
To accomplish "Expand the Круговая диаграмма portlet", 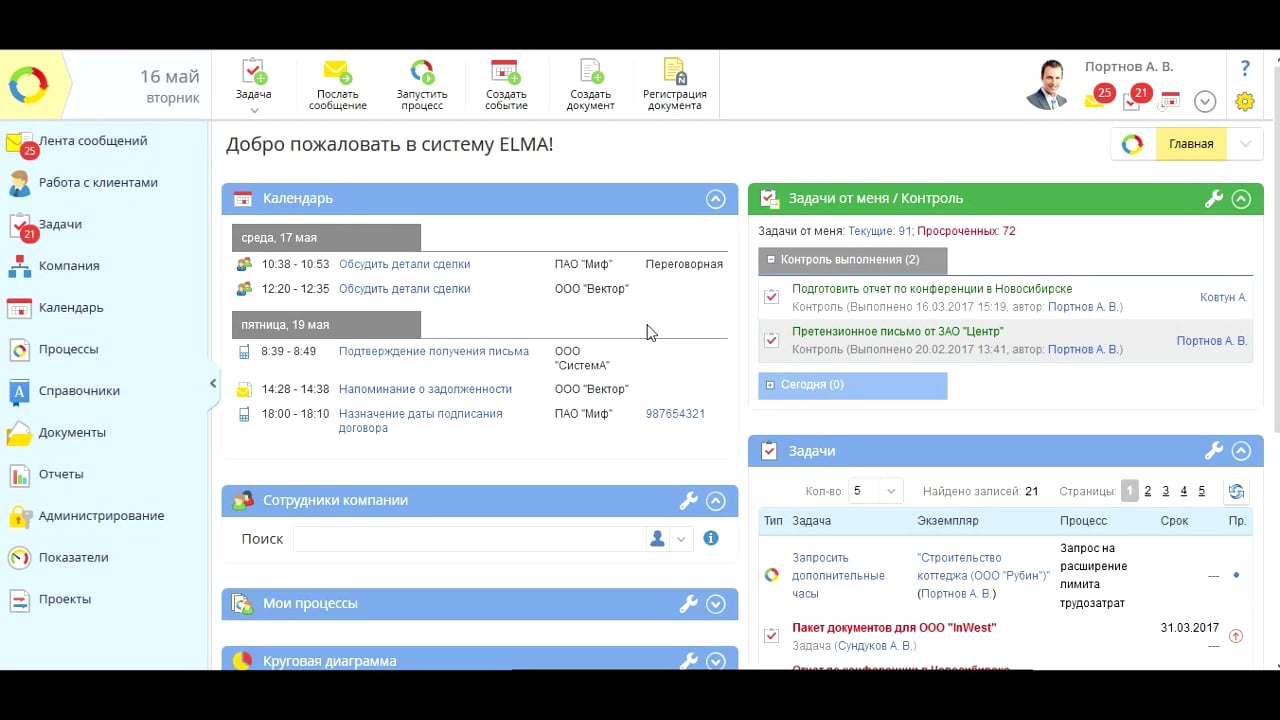I will tap(715, 661).
